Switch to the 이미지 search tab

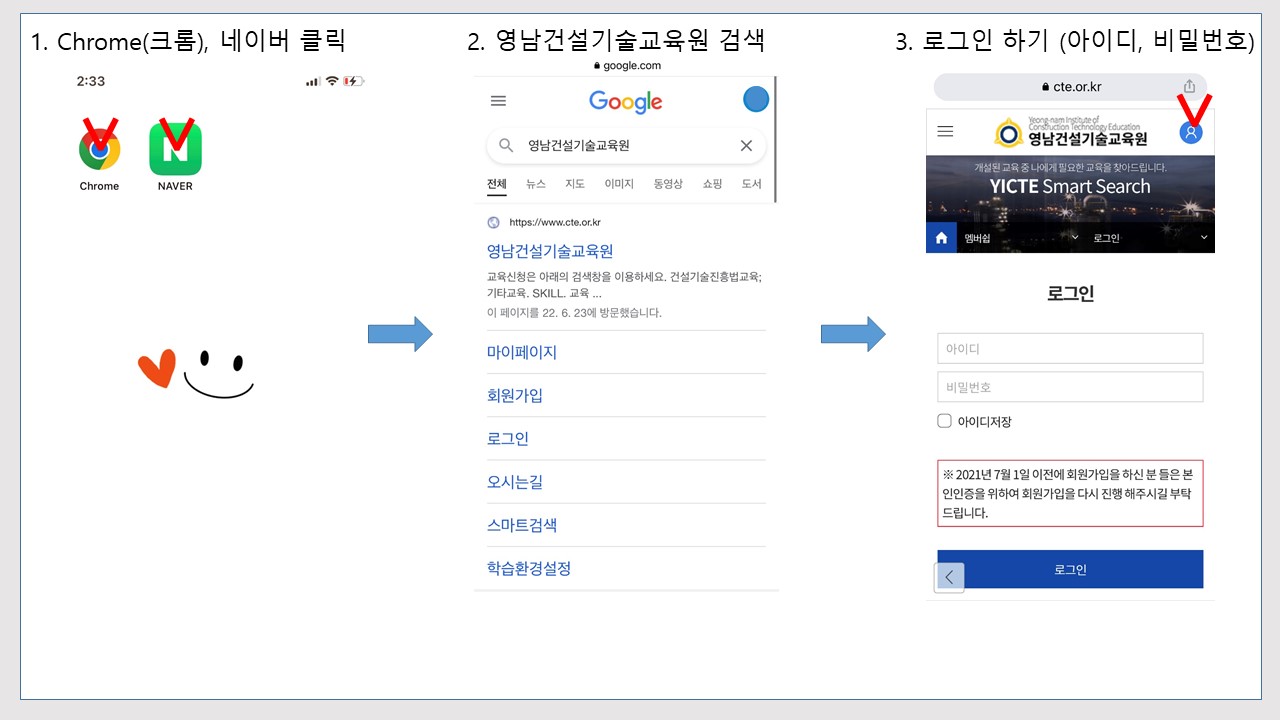pyautogui.click(x=618, y=184)
